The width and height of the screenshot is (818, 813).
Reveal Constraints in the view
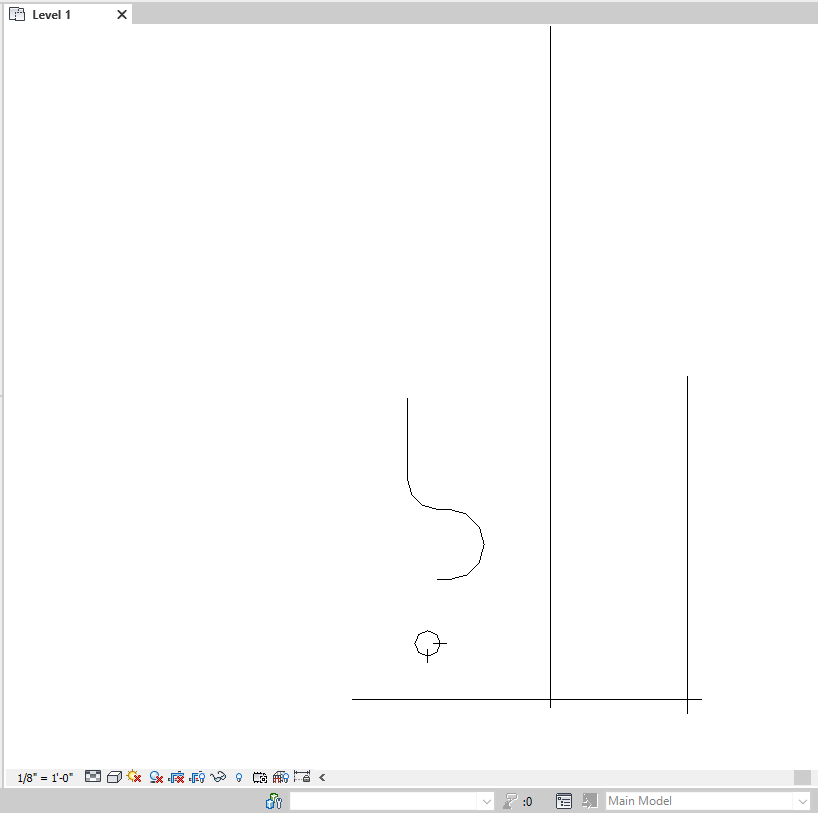tap(303, 777)
